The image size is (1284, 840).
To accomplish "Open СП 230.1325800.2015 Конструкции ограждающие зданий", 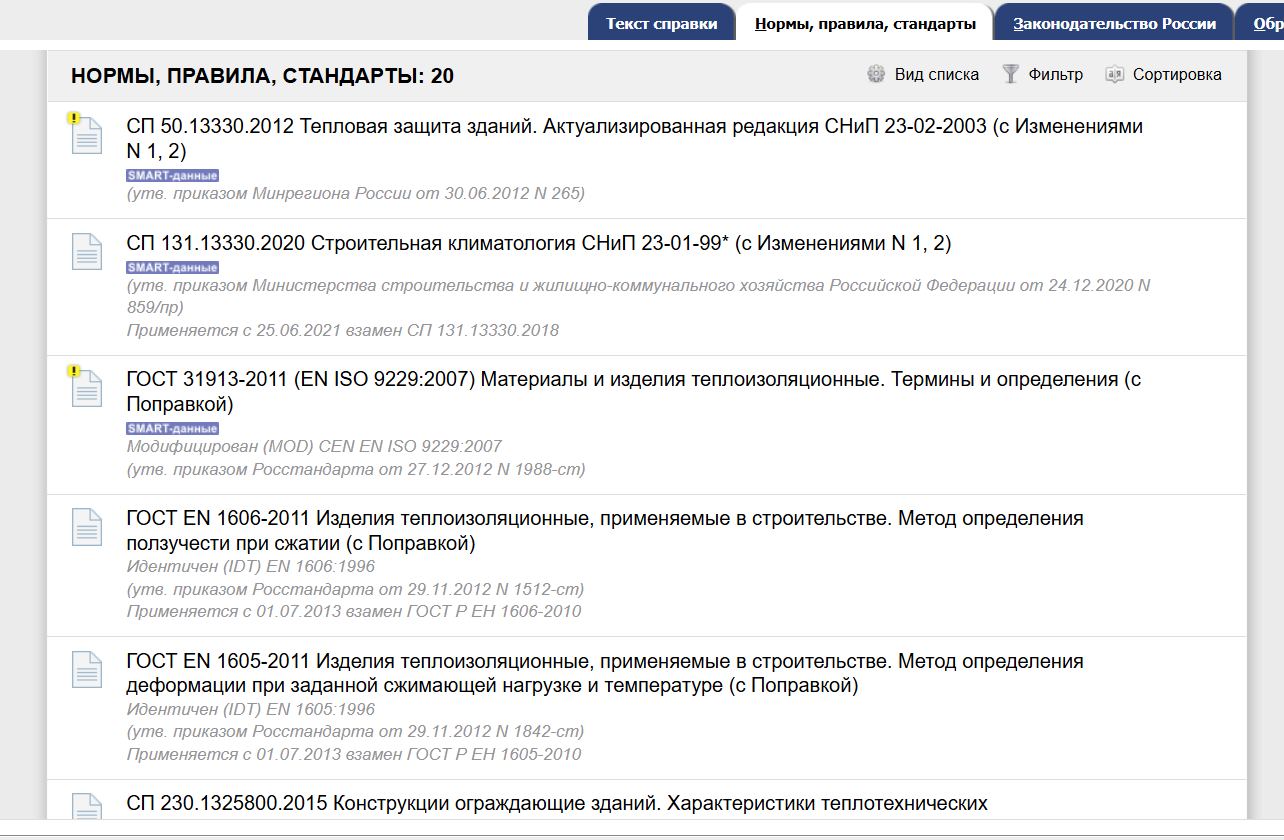I will (x=557, y=803).
